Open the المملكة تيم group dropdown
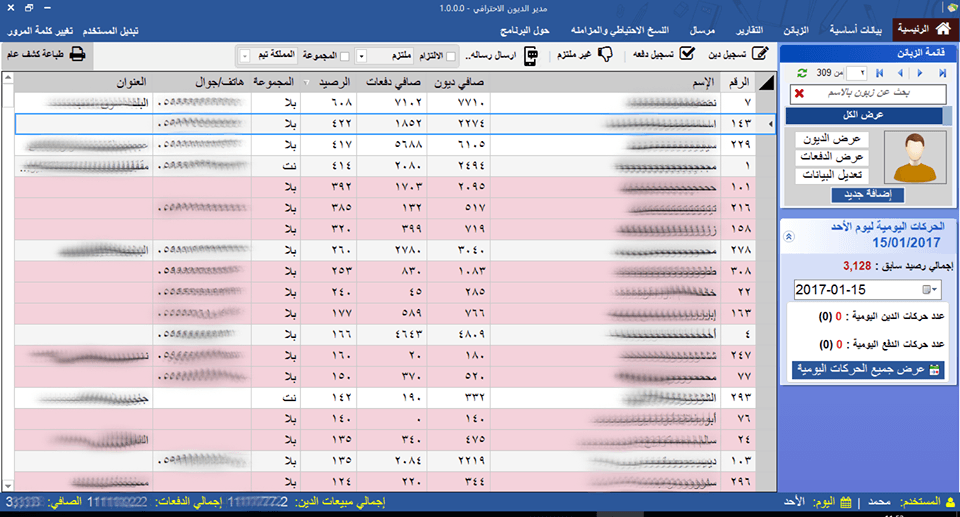 (x=245, y=56)
